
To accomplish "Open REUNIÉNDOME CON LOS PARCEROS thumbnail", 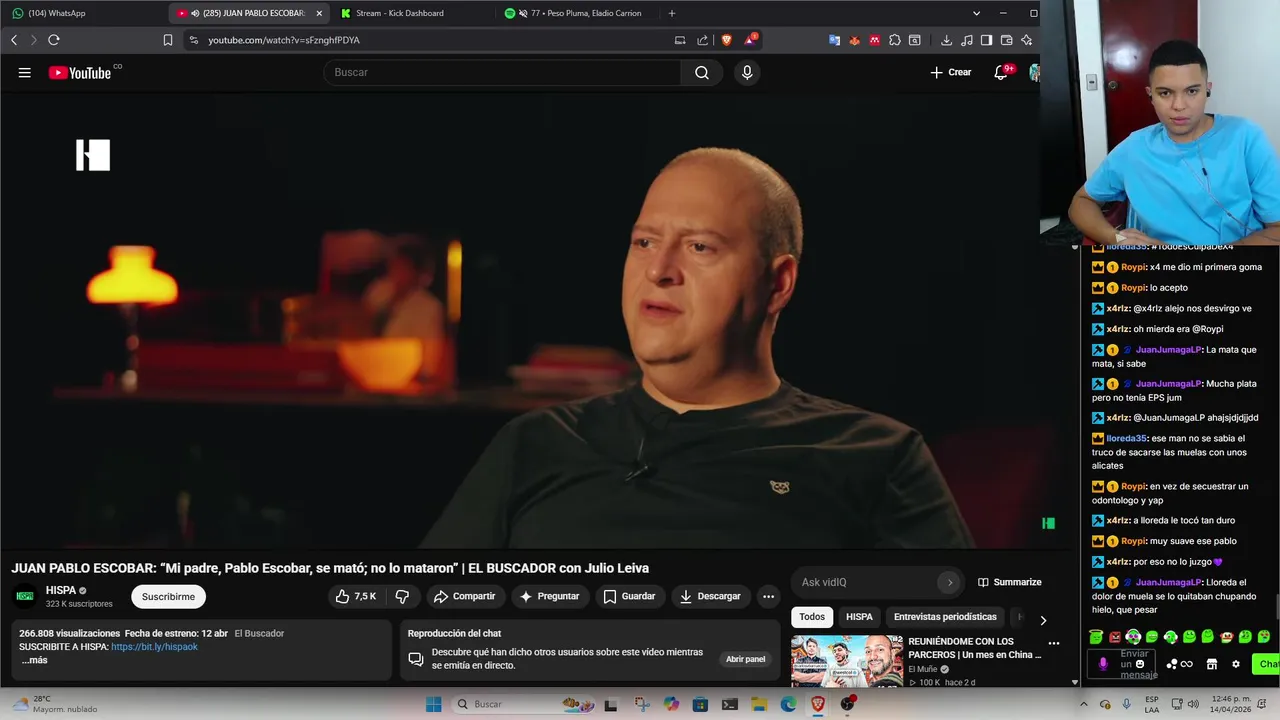I will point(846,660).
